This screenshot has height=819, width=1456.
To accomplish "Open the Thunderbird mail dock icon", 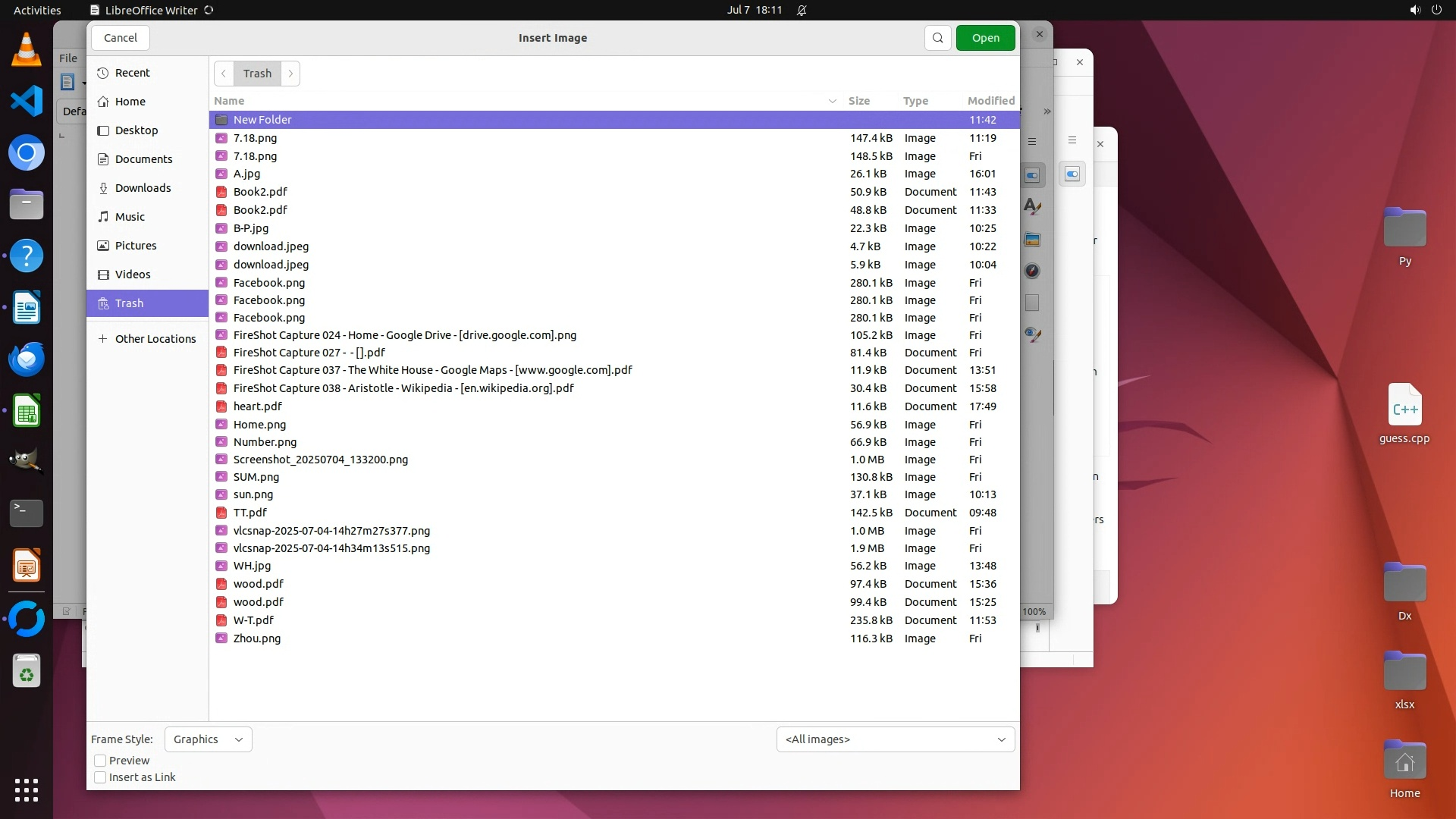I will tap(27, 359).
